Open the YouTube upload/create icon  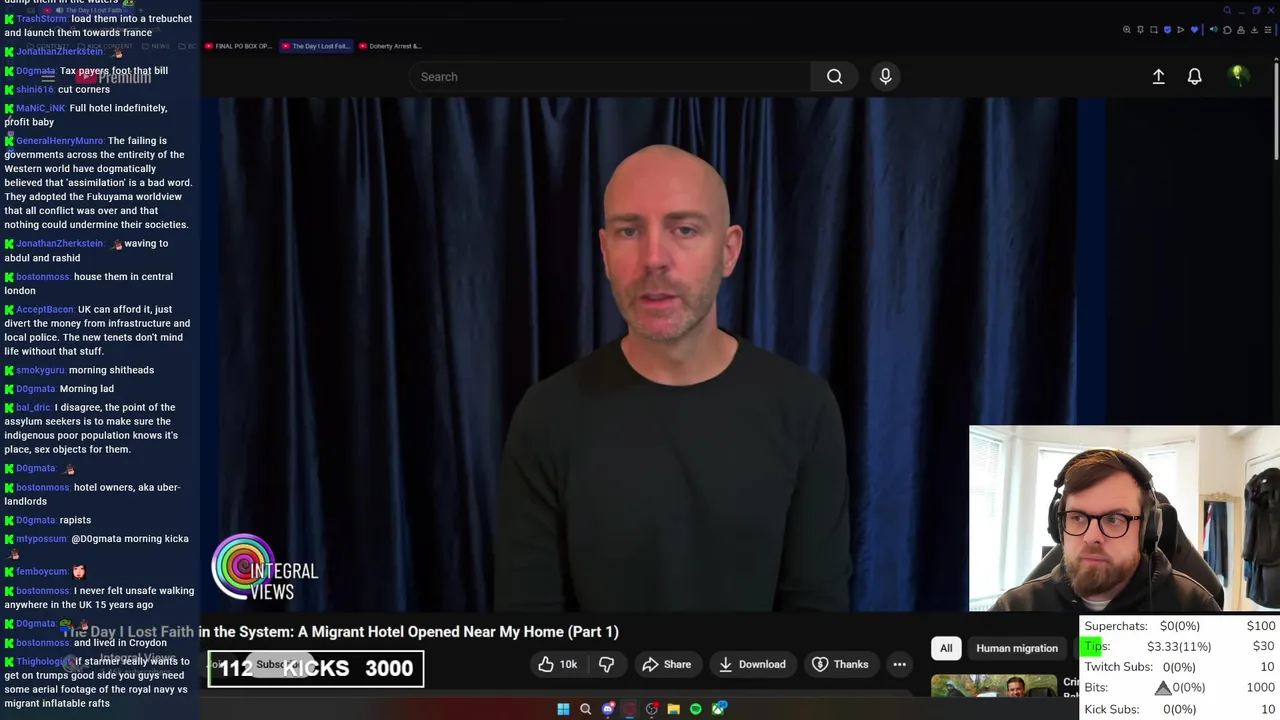(x=1158, y=76)
